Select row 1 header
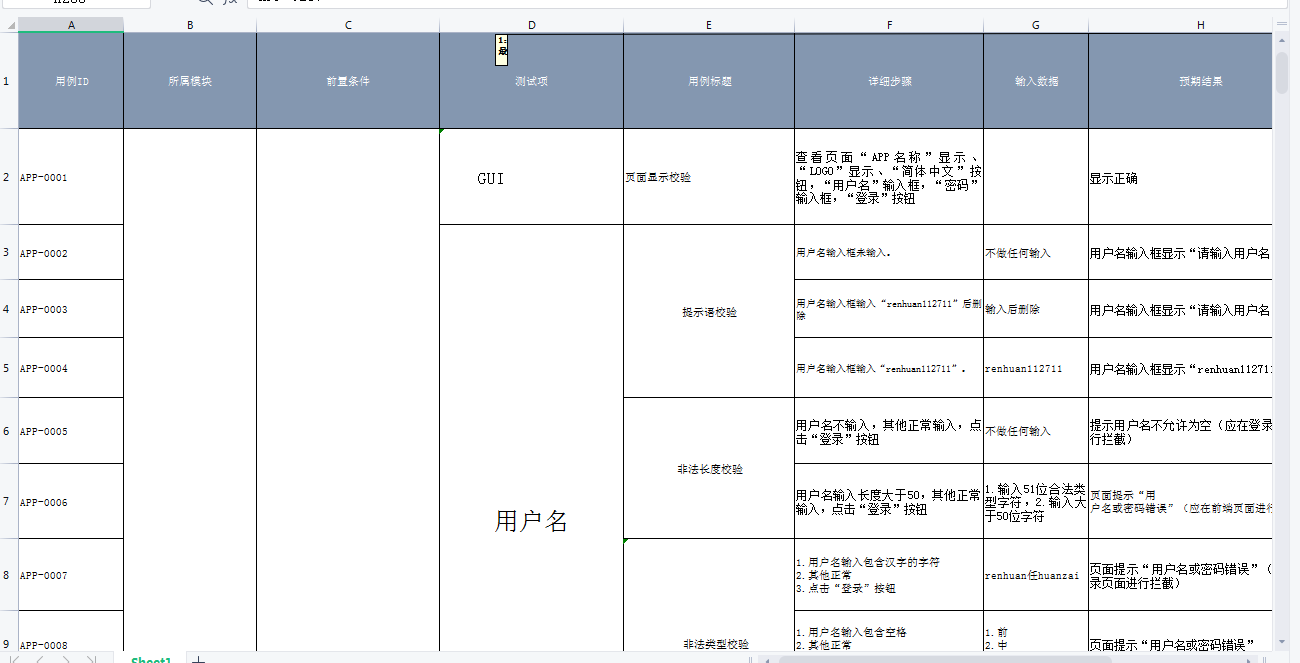The image size is (1300, 663). 9,81
